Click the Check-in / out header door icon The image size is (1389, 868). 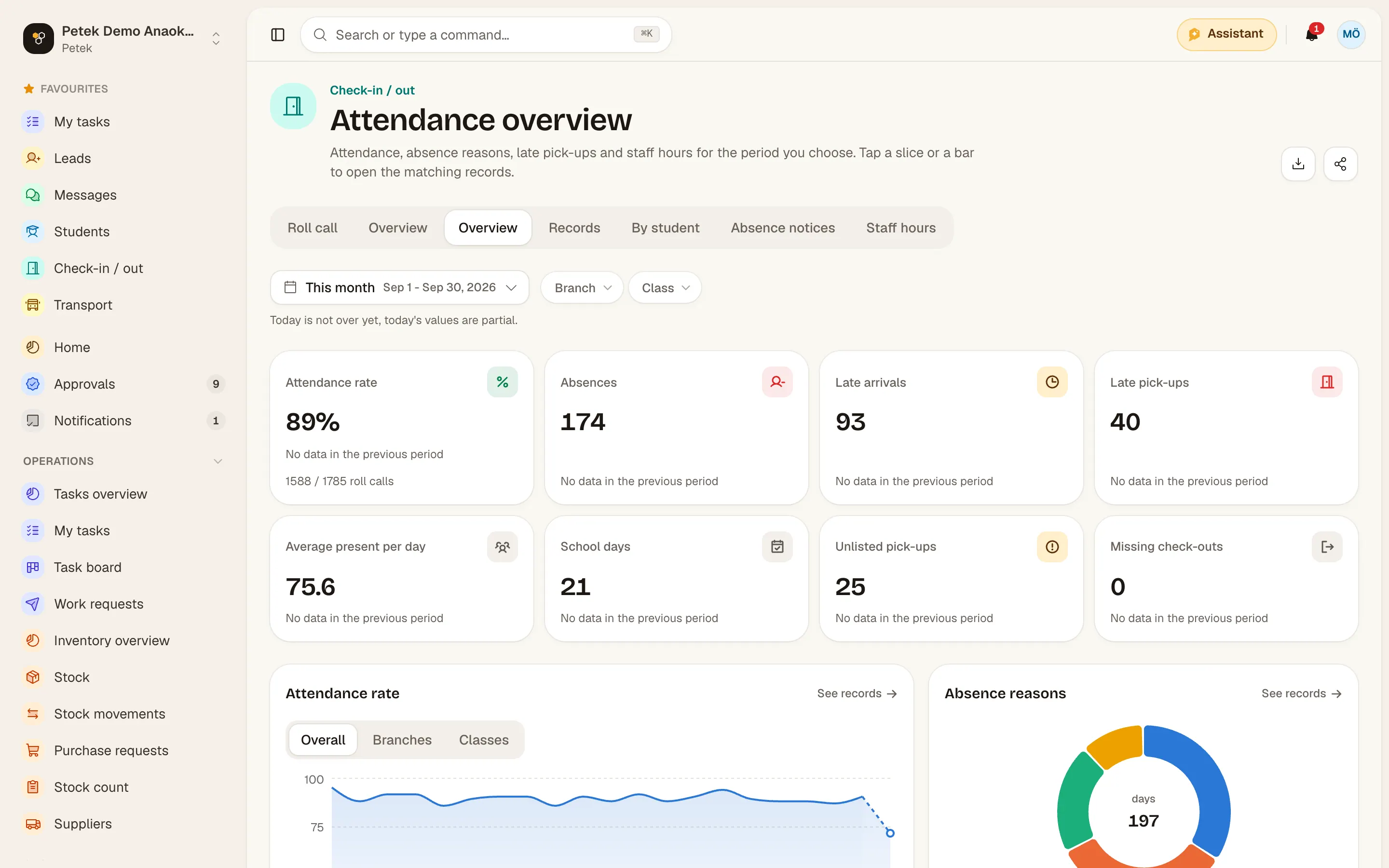293,106
